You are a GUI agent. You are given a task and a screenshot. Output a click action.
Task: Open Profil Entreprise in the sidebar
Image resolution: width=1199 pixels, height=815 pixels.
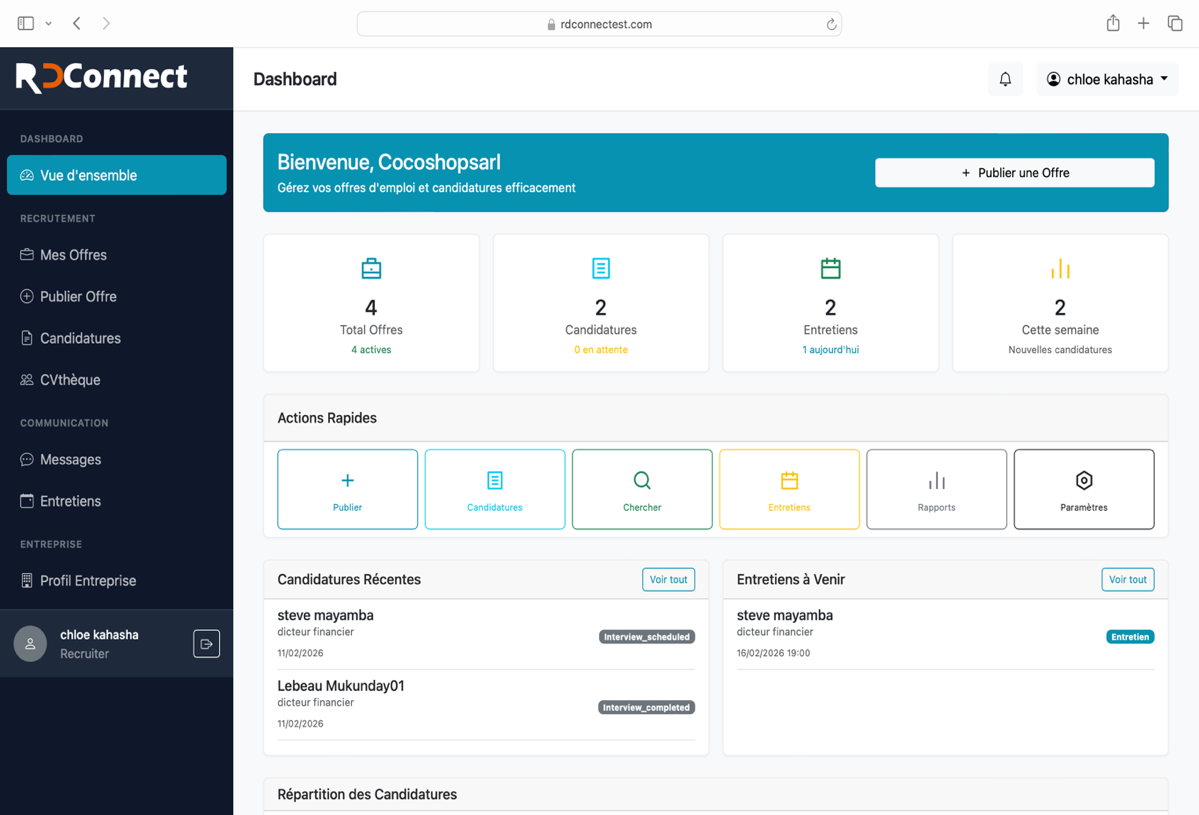click(88, 581)
